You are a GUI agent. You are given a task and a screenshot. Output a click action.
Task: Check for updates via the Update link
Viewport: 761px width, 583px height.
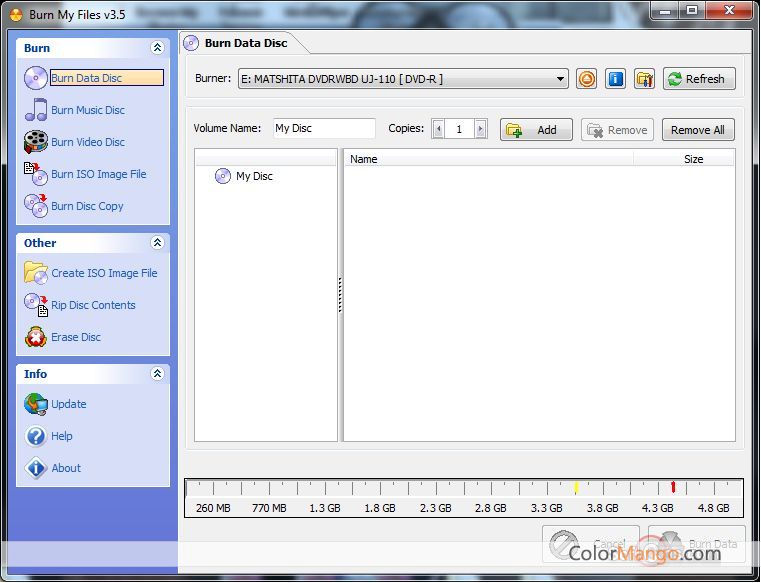pyautogui.click(x=69, y=404)
